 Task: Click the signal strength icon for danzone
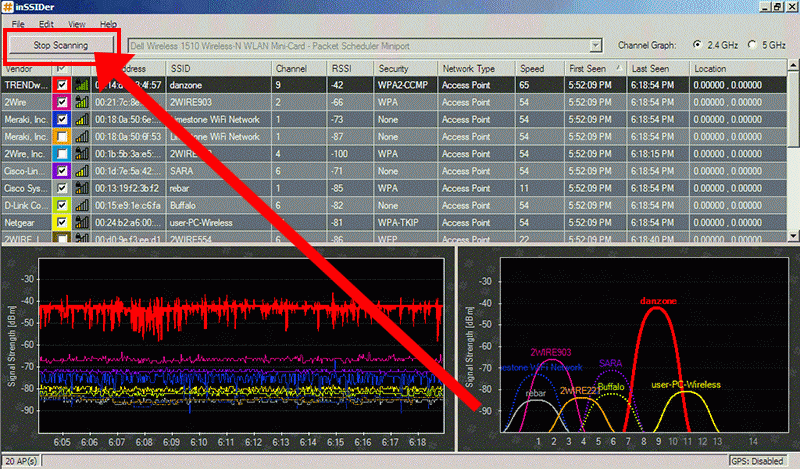(82, 85)
